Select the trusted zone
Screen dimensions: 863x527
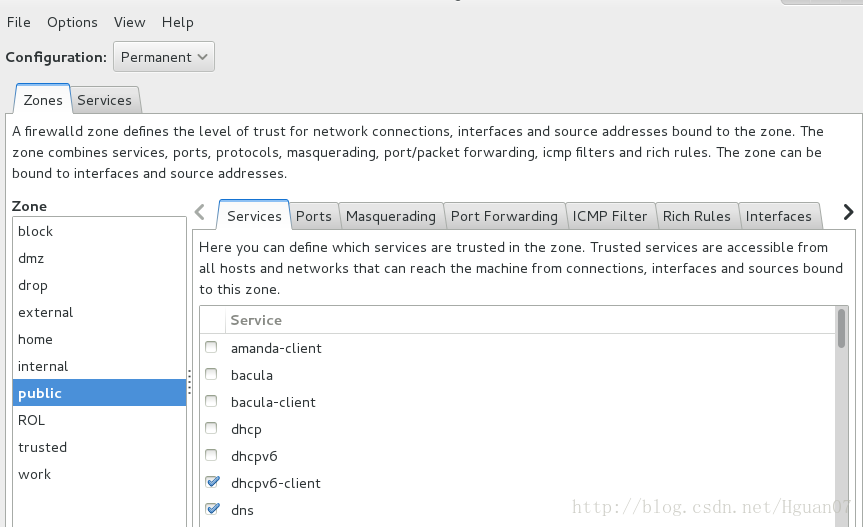[x=100, y=447]
